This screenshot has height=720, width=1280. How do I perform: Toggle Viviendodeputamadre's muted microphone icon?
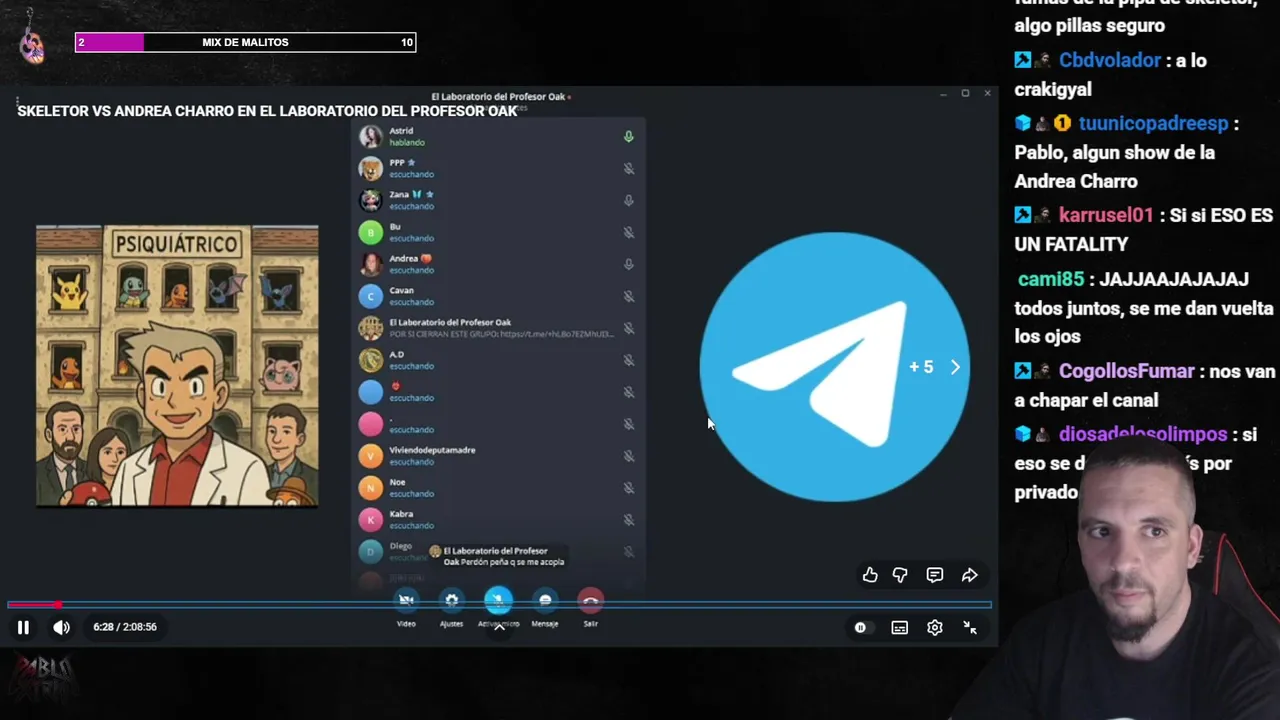point(629,456)
